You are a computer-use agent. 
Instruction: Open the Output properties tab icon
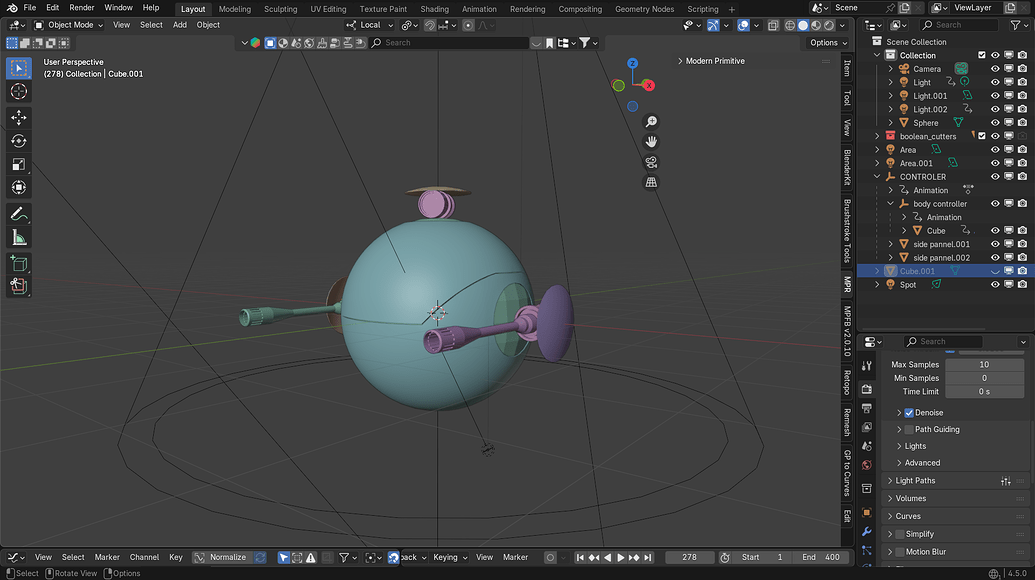pos(867,408)
